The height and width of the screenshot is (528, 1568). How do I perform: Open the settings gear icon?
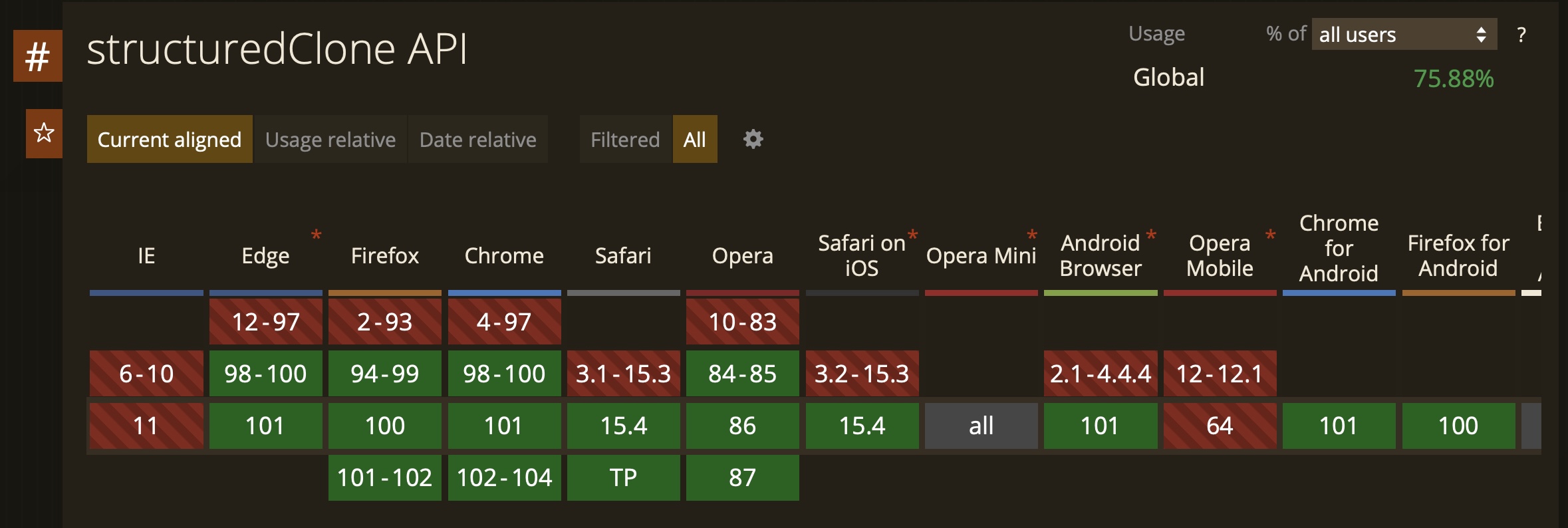[753, 139]
